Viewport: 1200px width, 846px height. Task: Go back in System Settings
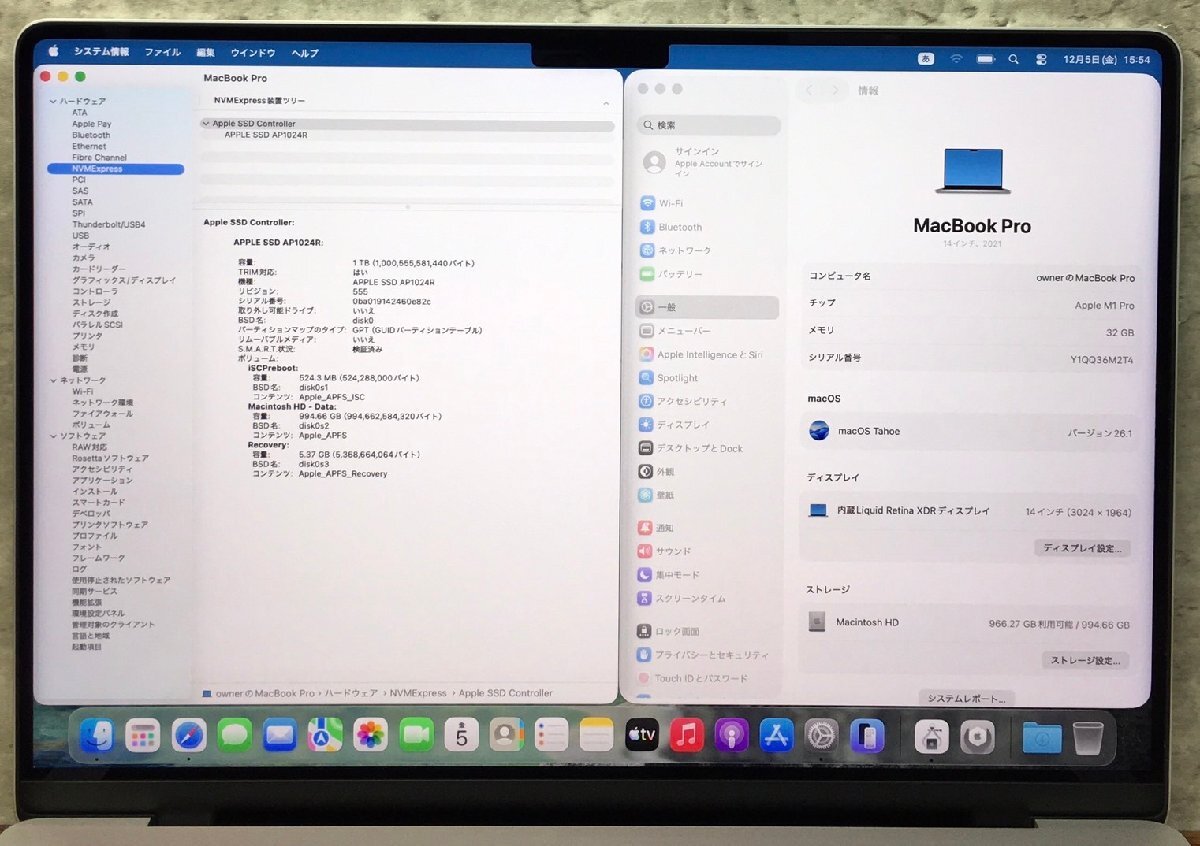pos(809,91)
